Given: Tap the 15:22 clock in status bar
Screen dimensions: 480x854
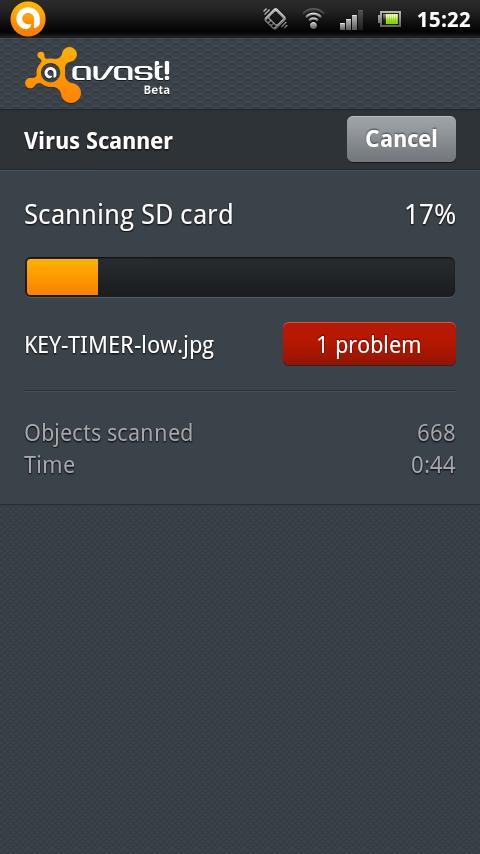Looking at the screenshot, I should click(x=443, y=20).
